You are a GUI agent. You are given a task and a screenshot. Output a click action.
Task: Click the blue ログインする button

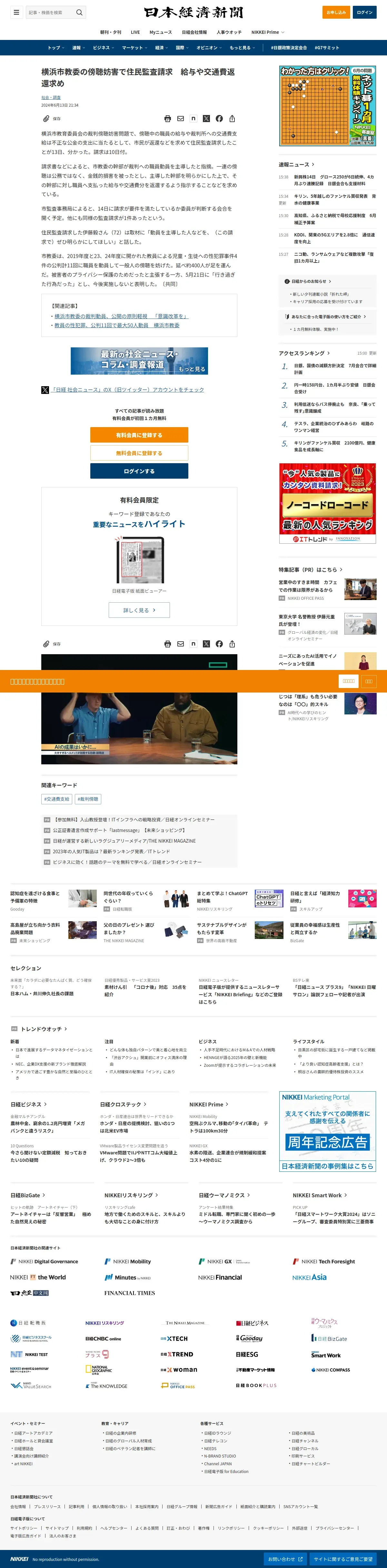(139, 471)
